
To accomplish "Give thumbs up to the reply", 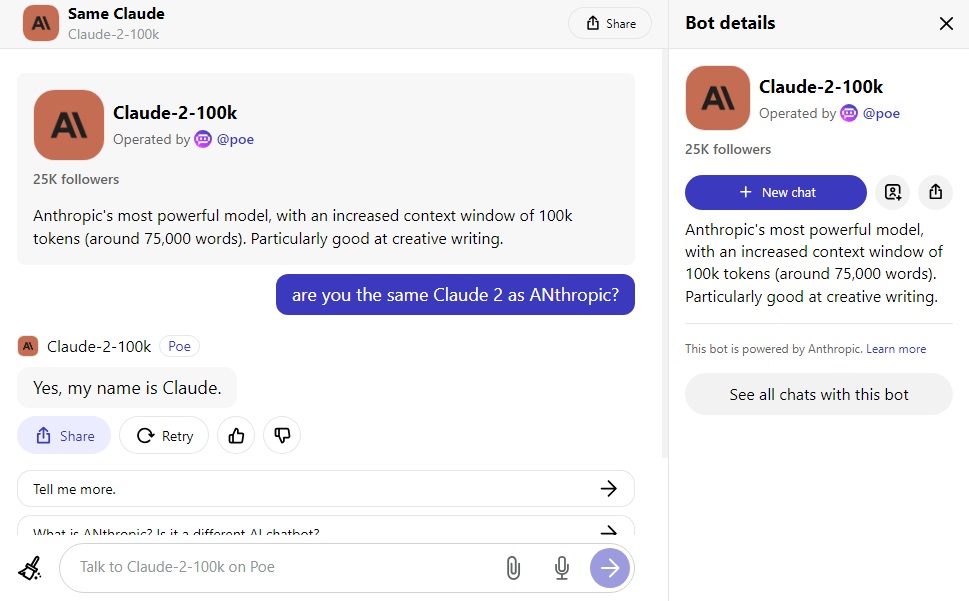I will pyautogui.click(x=236, y=435).
